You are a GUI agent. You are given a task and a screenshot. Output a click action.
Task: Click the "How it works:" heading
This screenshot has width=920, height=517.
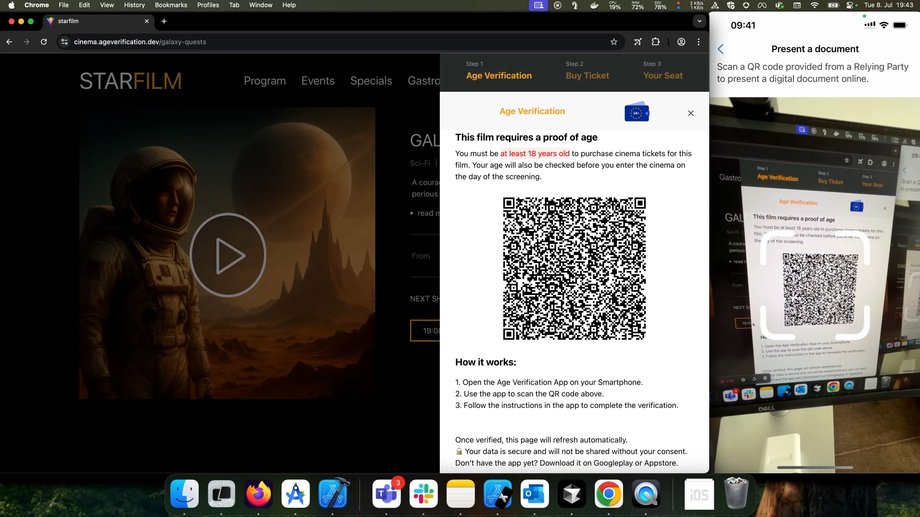pos(486,362)
